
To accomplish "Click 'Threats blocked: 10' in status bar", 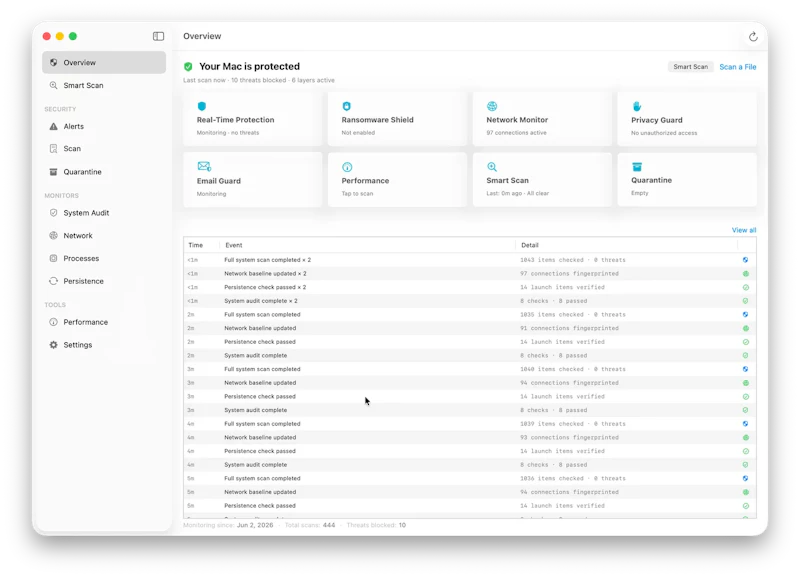I will (376, 525).
